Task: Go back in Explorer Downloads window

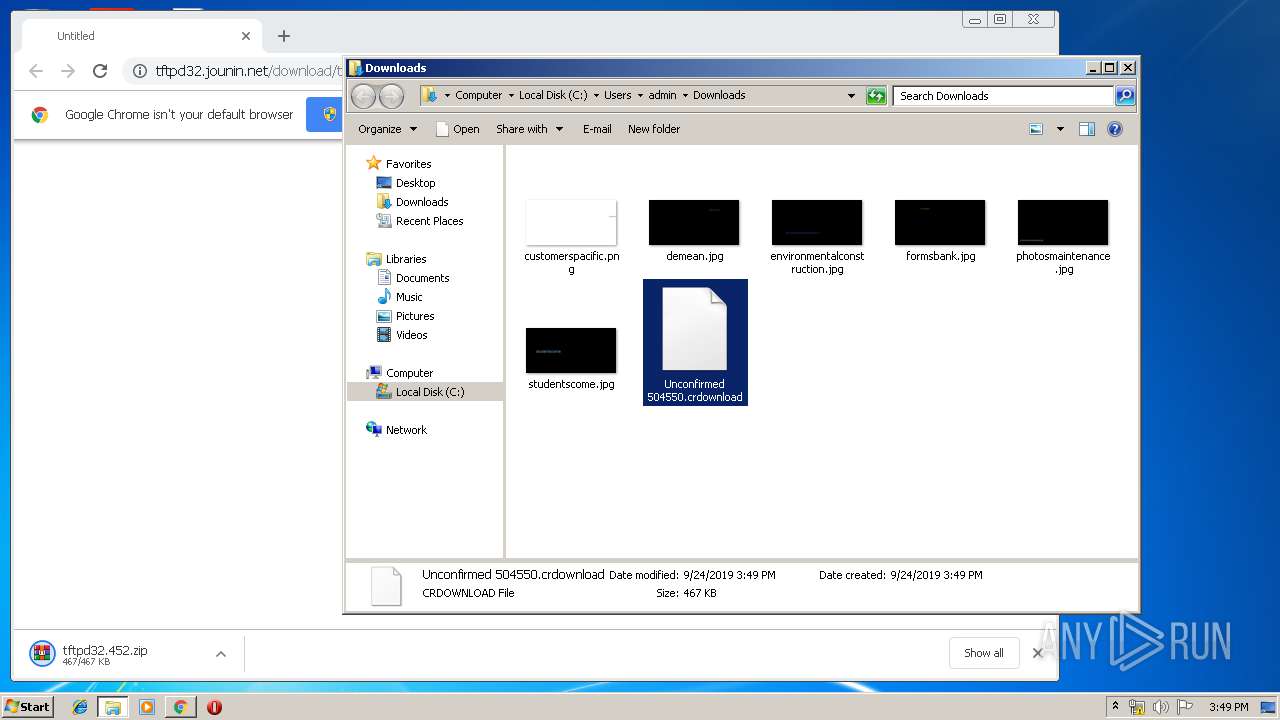Action: [364, 96]
